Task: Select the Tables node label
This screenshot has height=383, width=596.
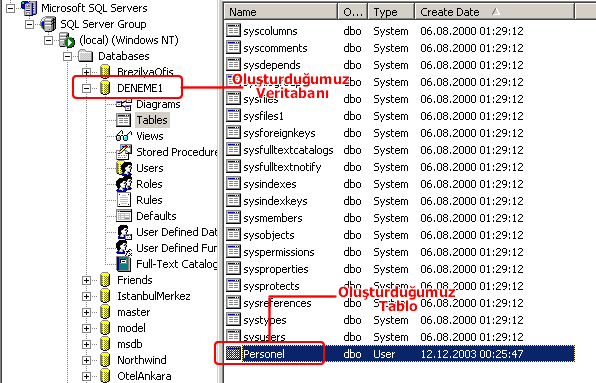Action: 152,120
